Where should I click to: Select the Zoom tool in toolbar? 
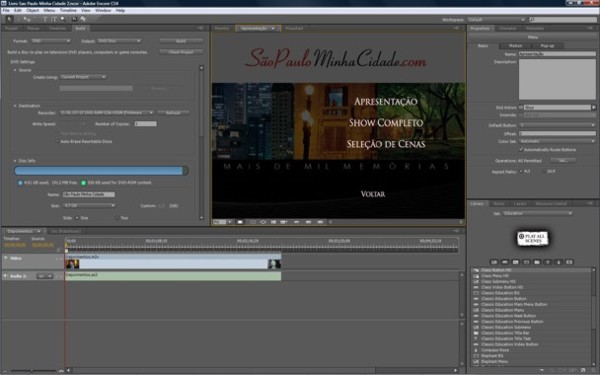(x=64, y=19)
